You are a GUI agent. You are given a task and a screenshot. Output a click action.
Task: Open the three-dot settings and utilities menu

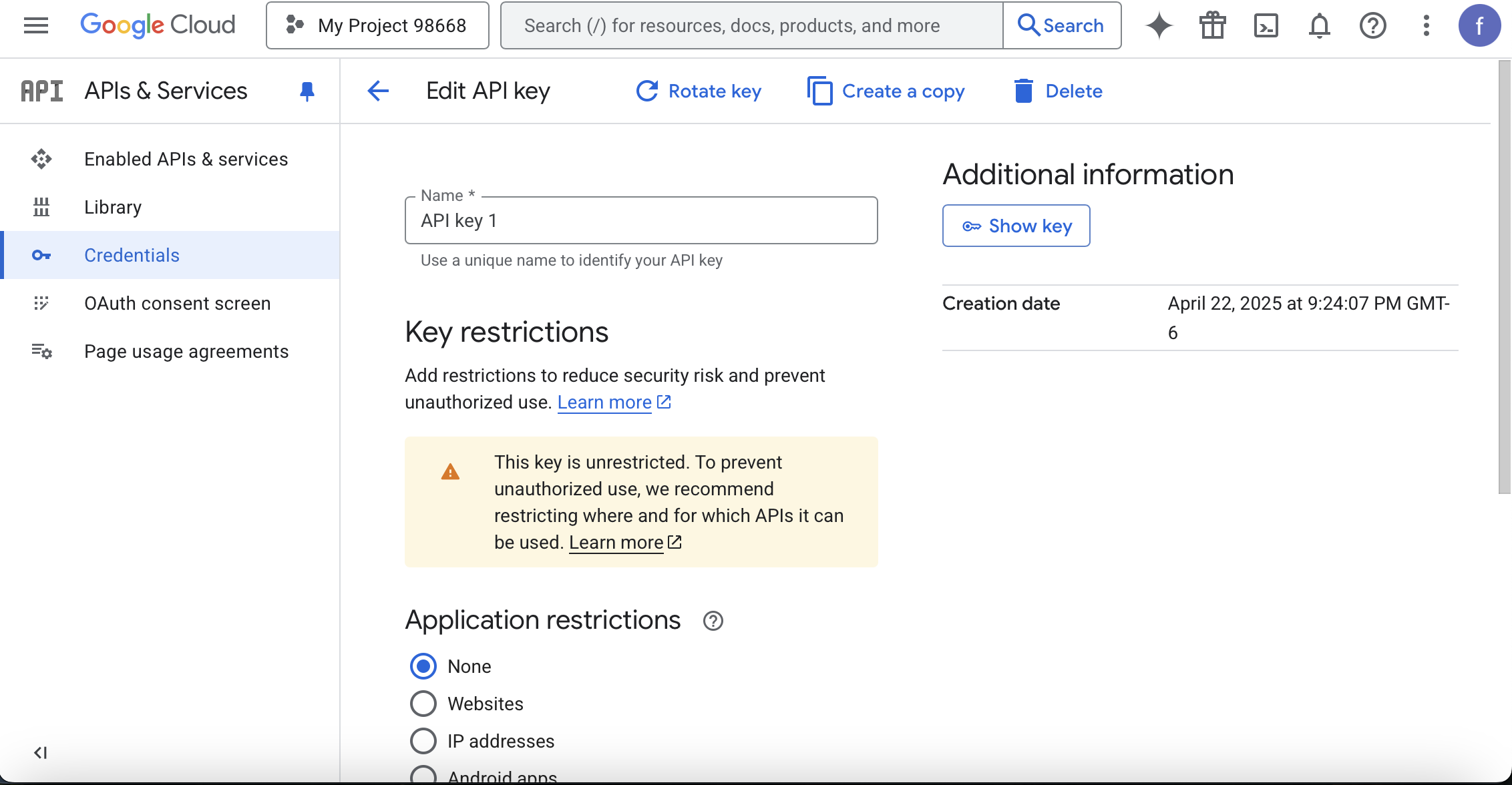tap(1426, 25)
